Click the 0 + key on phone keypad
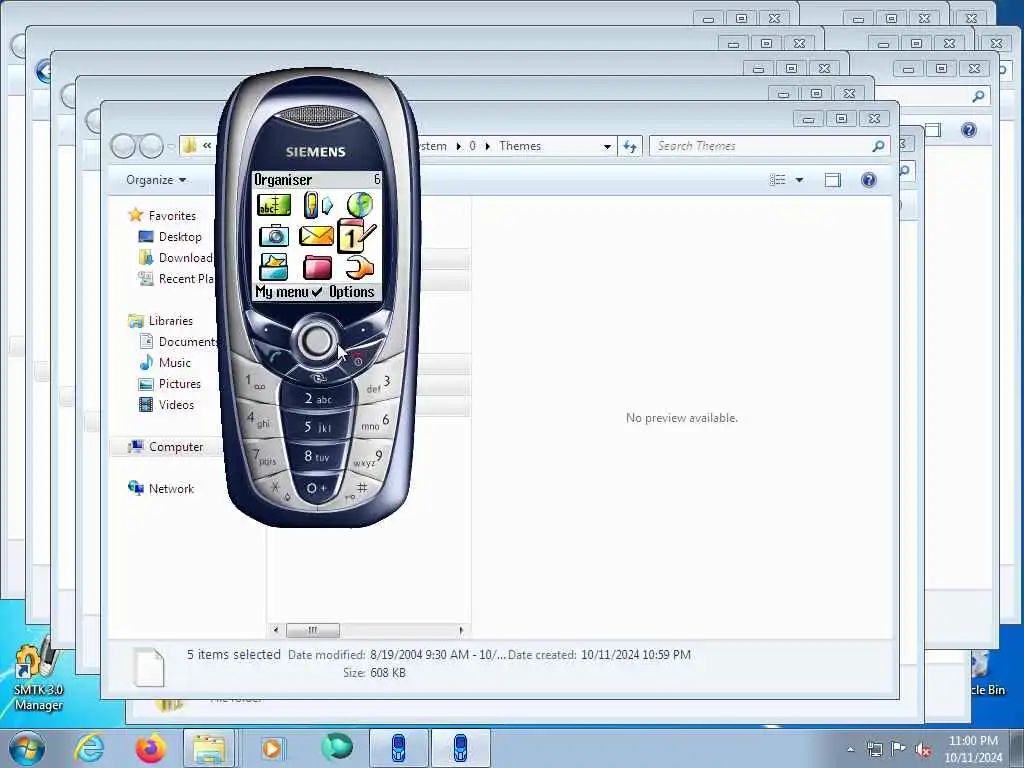The image size is (1024, 768). tap(317, 488)
